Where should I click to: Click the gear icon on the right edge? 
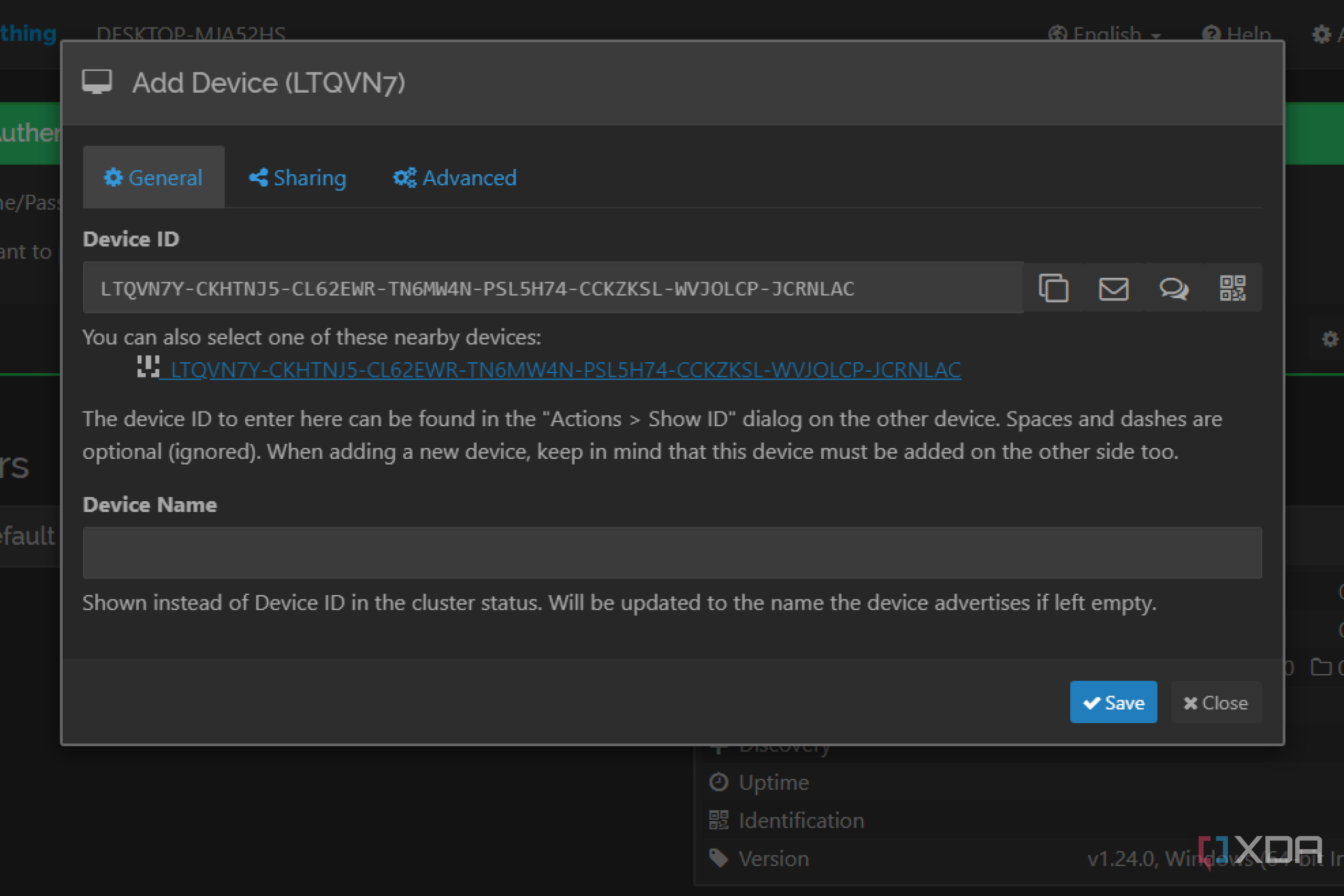click(x=1331, y=339)
